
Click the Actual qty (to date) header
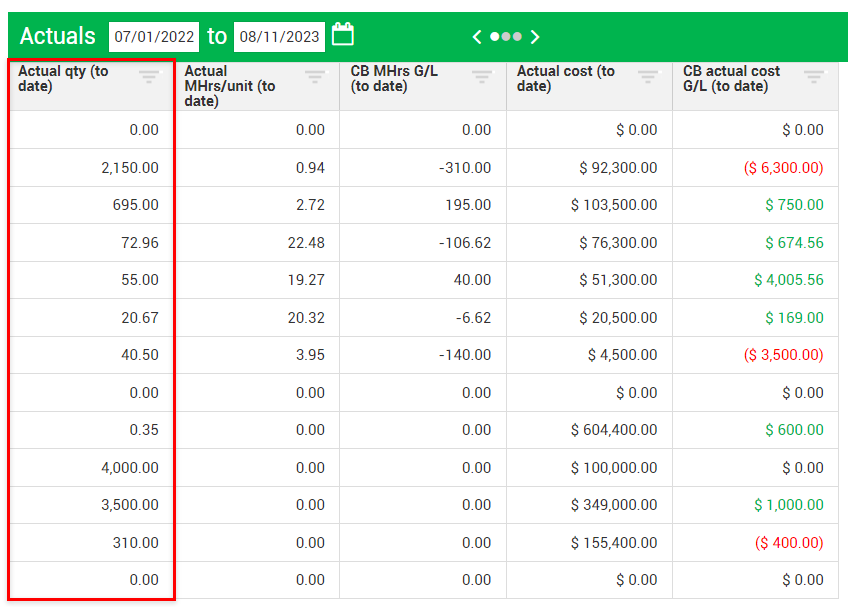[64, 79]
